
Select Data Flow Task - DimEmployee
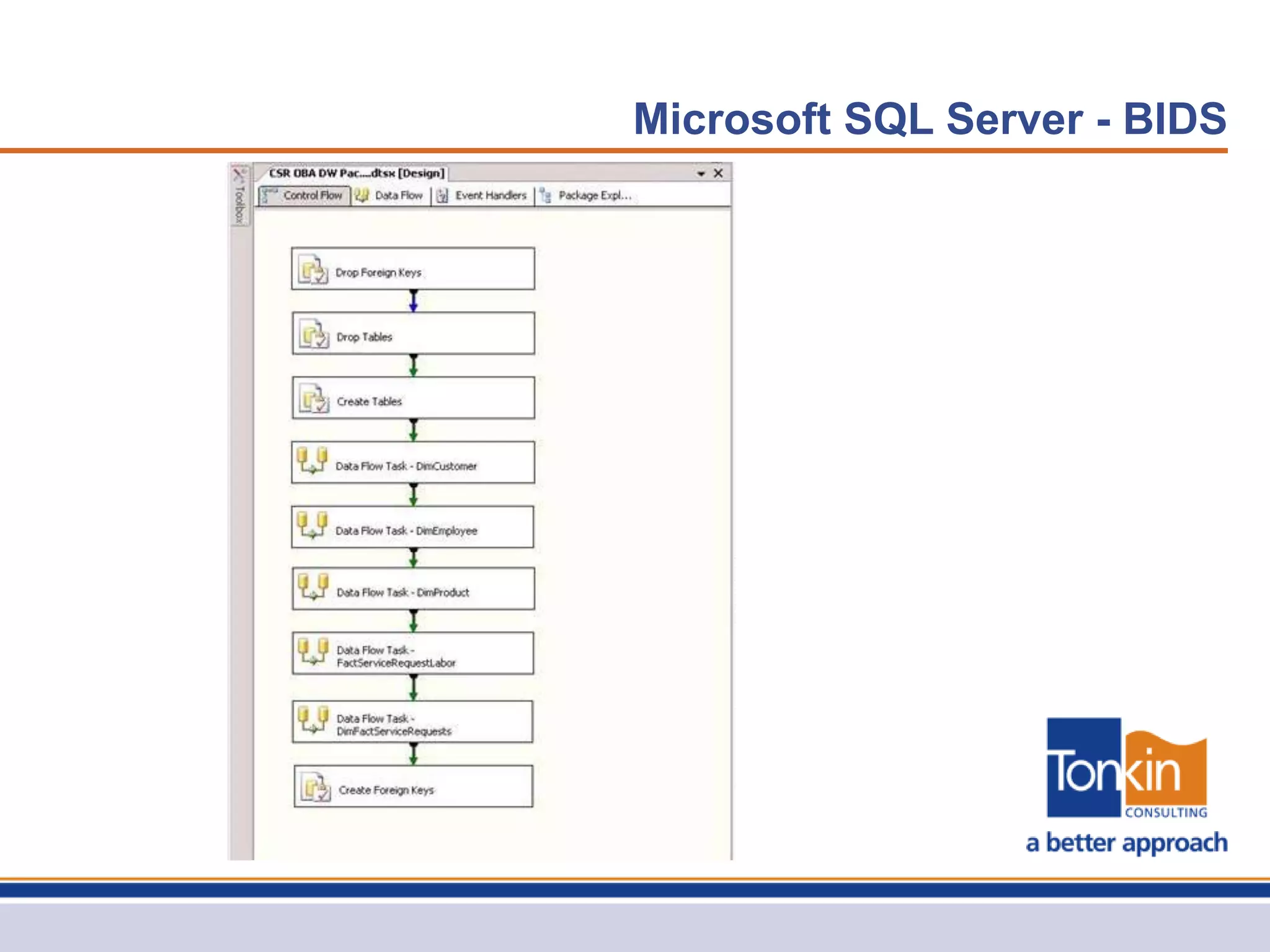[x=412, y=527]
